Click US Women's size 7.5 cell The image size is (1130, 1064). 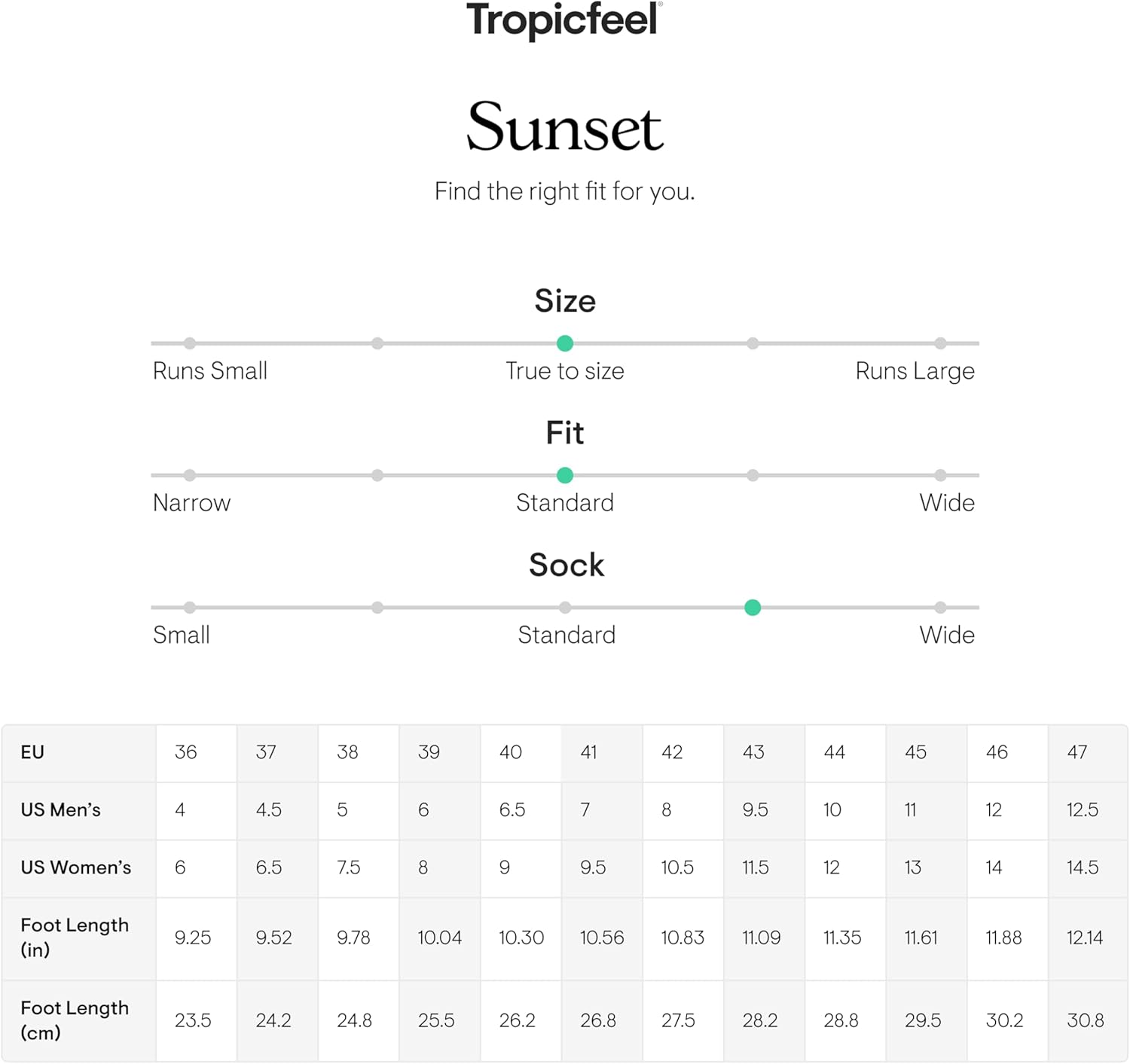358,867
